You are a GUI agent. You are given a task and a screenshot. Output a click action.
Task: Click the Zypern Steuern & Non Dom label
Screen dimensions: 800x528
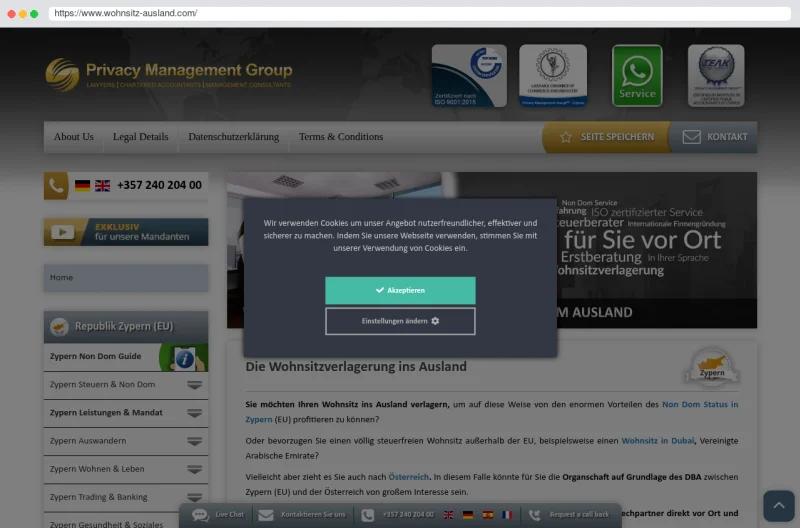(x=102, y=385)
